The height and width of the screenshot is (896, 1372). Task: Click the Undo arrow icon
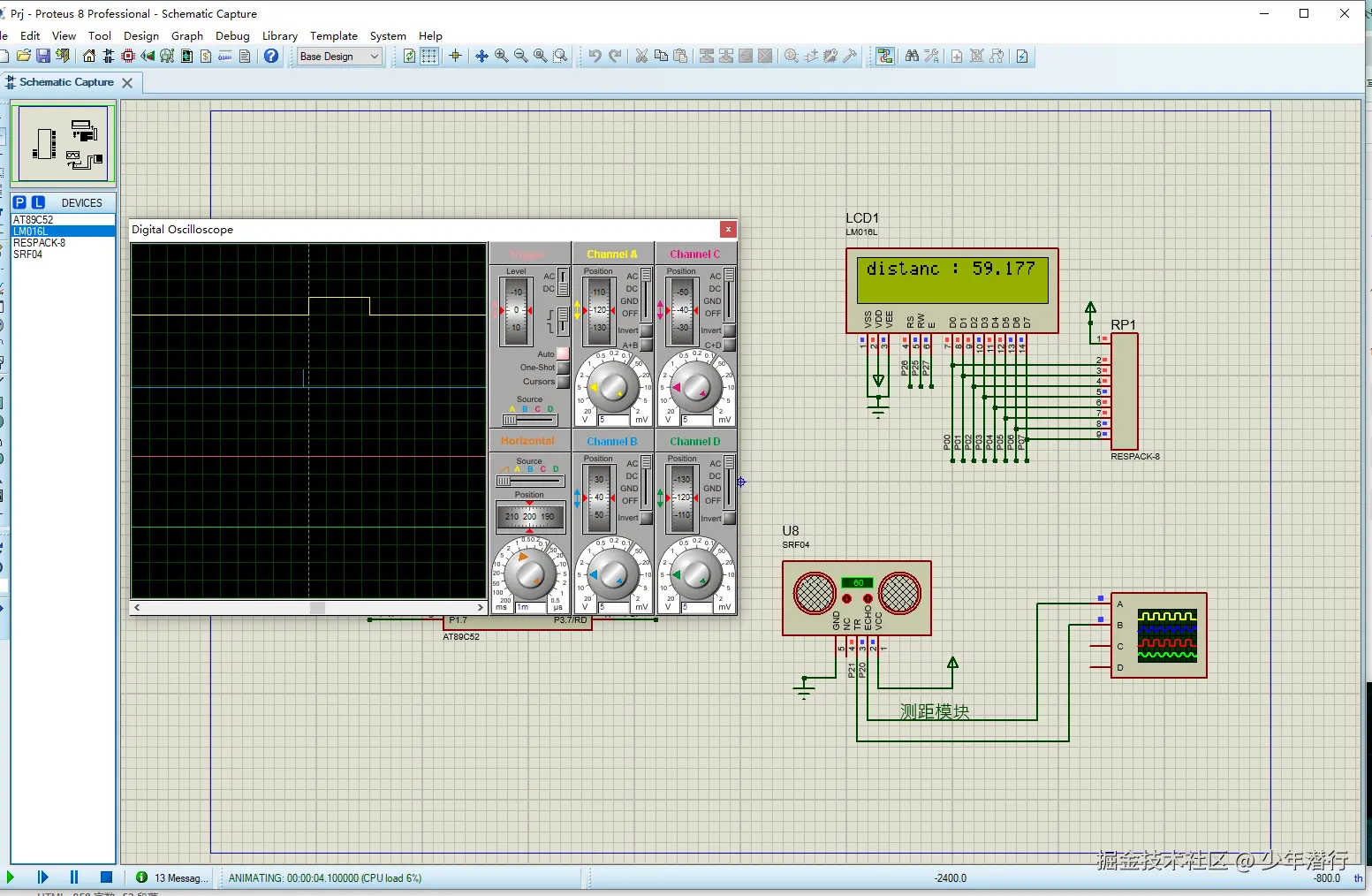pos(595,57)
